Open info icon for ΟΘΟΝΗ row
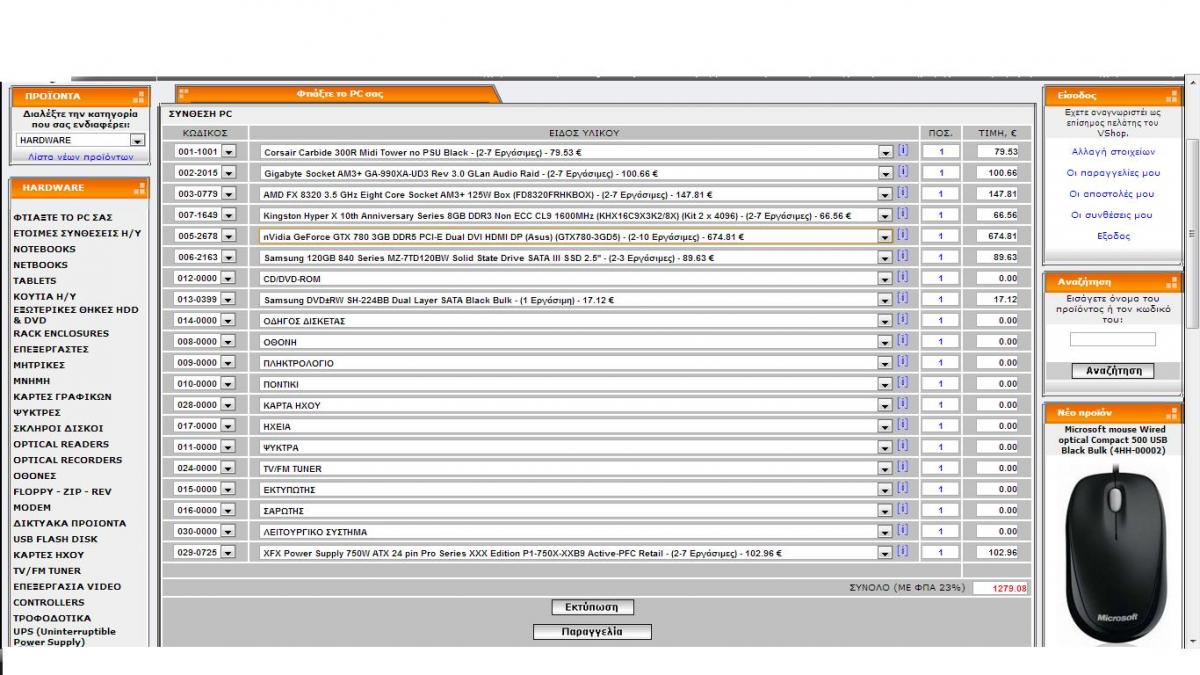 point(902,341)
